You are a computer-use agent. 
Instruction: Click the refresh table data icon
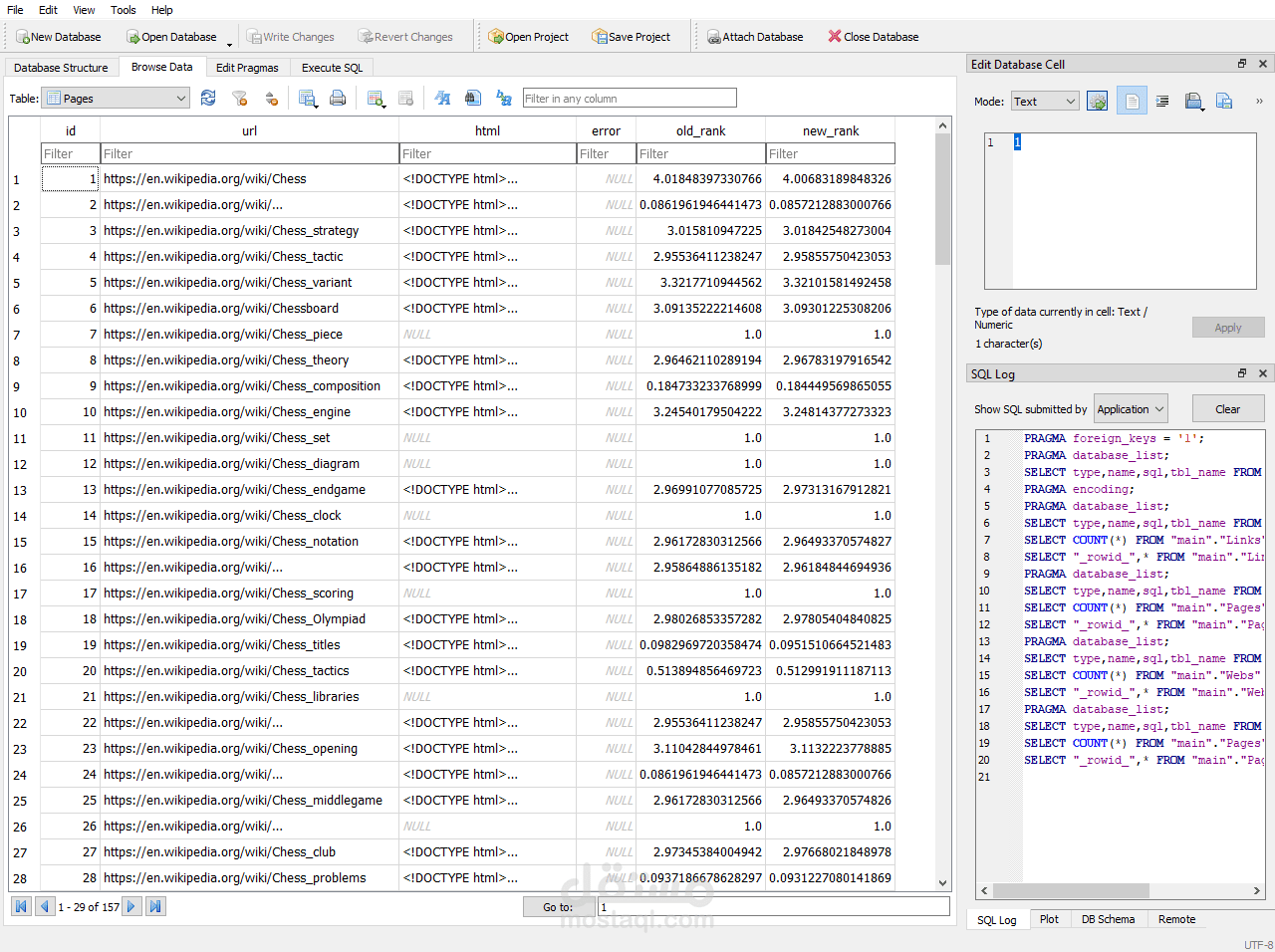pyautogui.click(x=208, y=98)
